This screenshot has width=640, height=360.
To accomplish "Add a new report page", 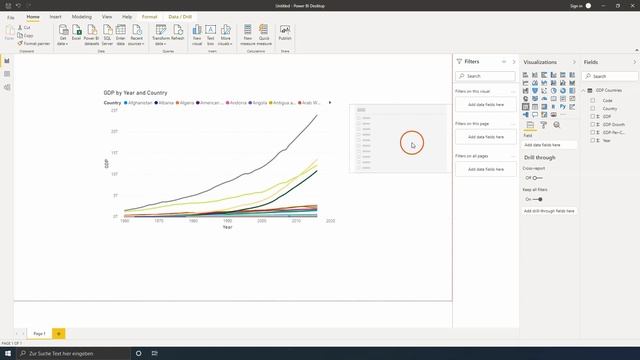I will pos(58,333).
